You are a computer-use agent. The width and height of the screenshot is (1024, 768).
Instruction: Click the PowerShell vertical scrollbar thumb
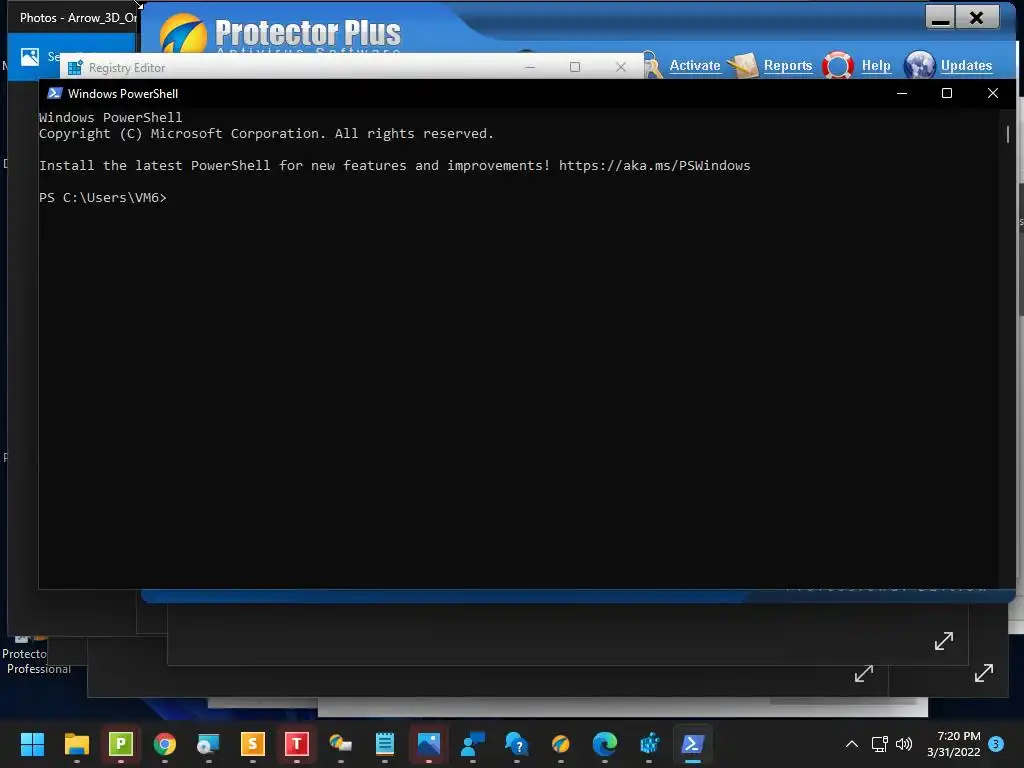(x=1008, y=134)
